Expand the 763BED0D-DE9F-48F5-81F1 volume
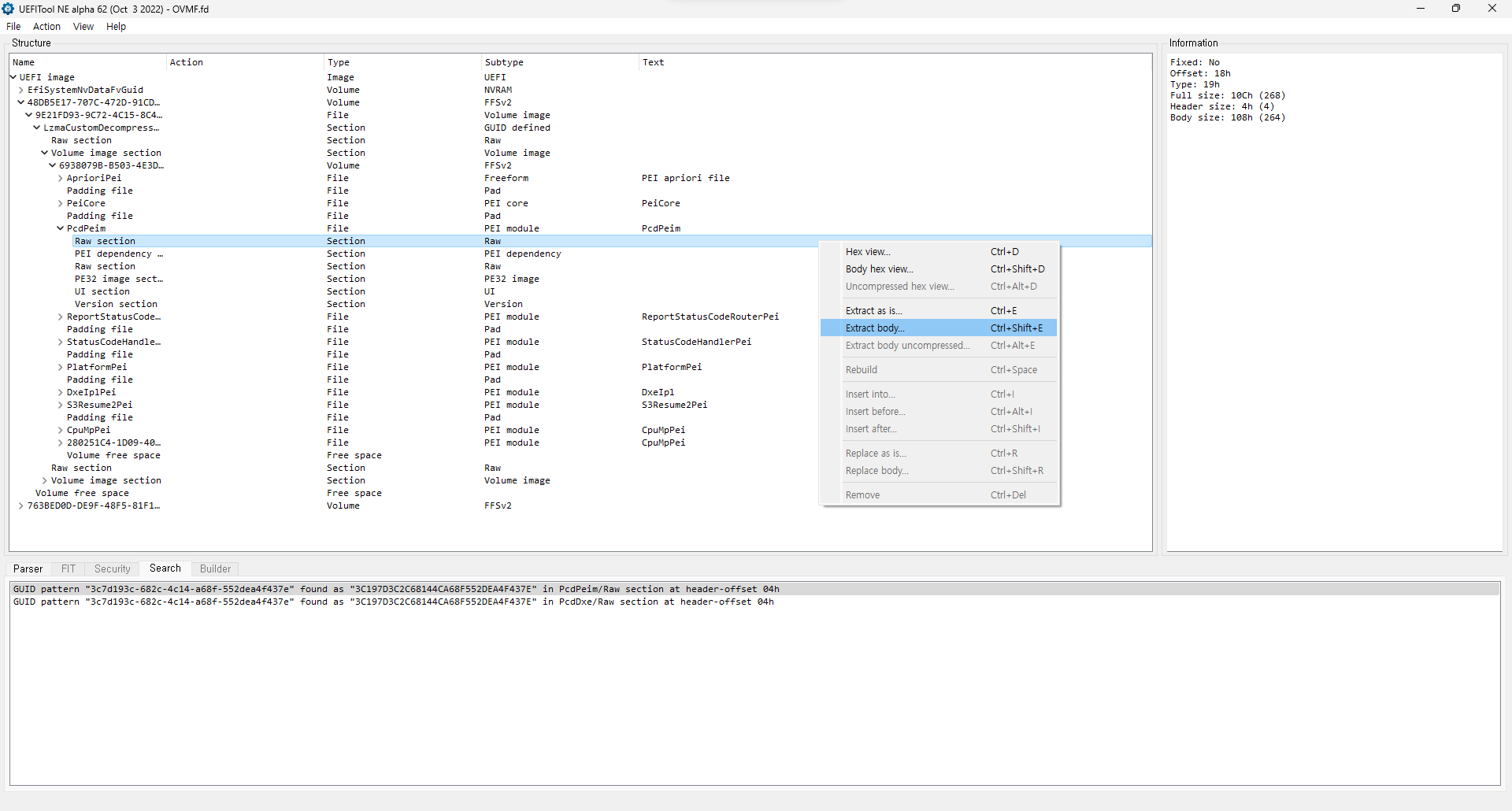Screen dimensions: 1512x811 coord(21,505)
